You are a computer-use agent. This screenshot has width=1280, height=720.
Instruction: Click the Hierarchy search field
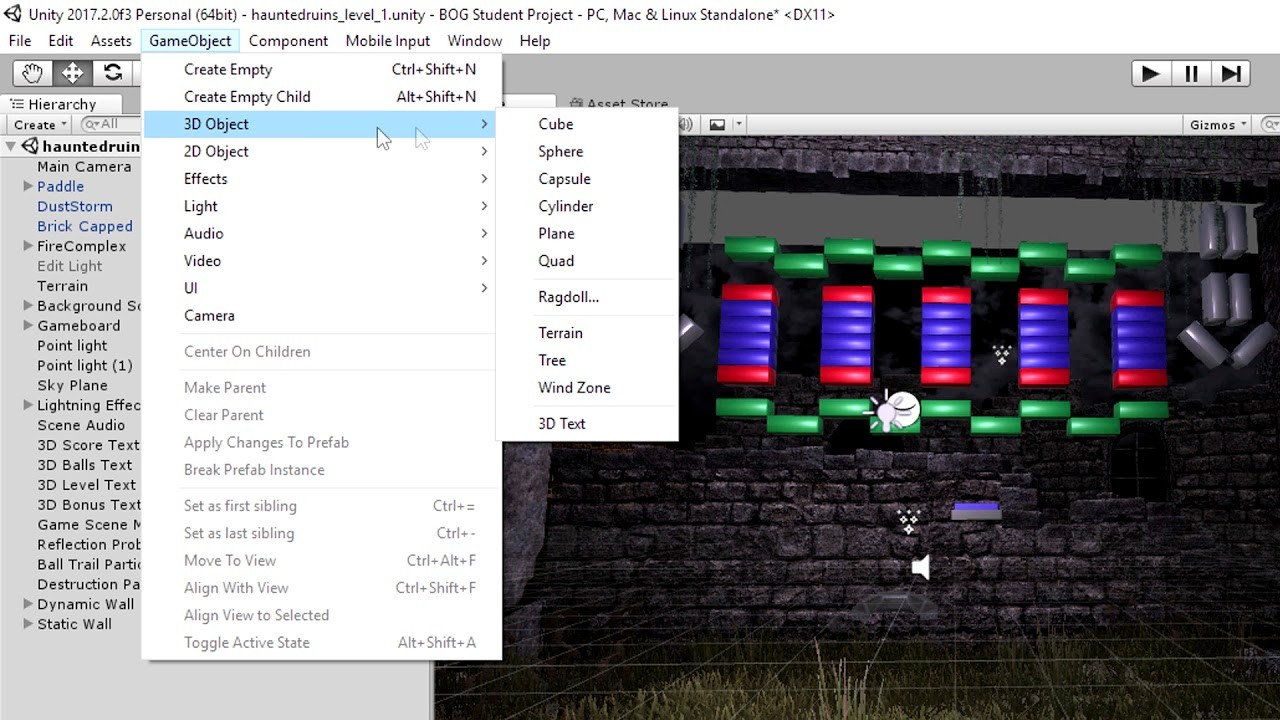click(x=110, y=125)
